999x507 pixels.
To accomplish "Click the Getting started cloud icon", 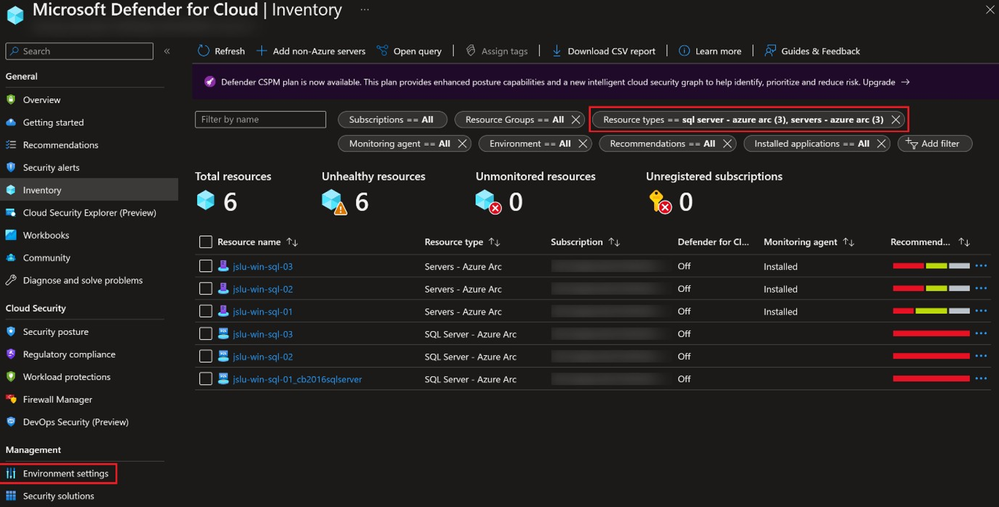I will (11, 122).
